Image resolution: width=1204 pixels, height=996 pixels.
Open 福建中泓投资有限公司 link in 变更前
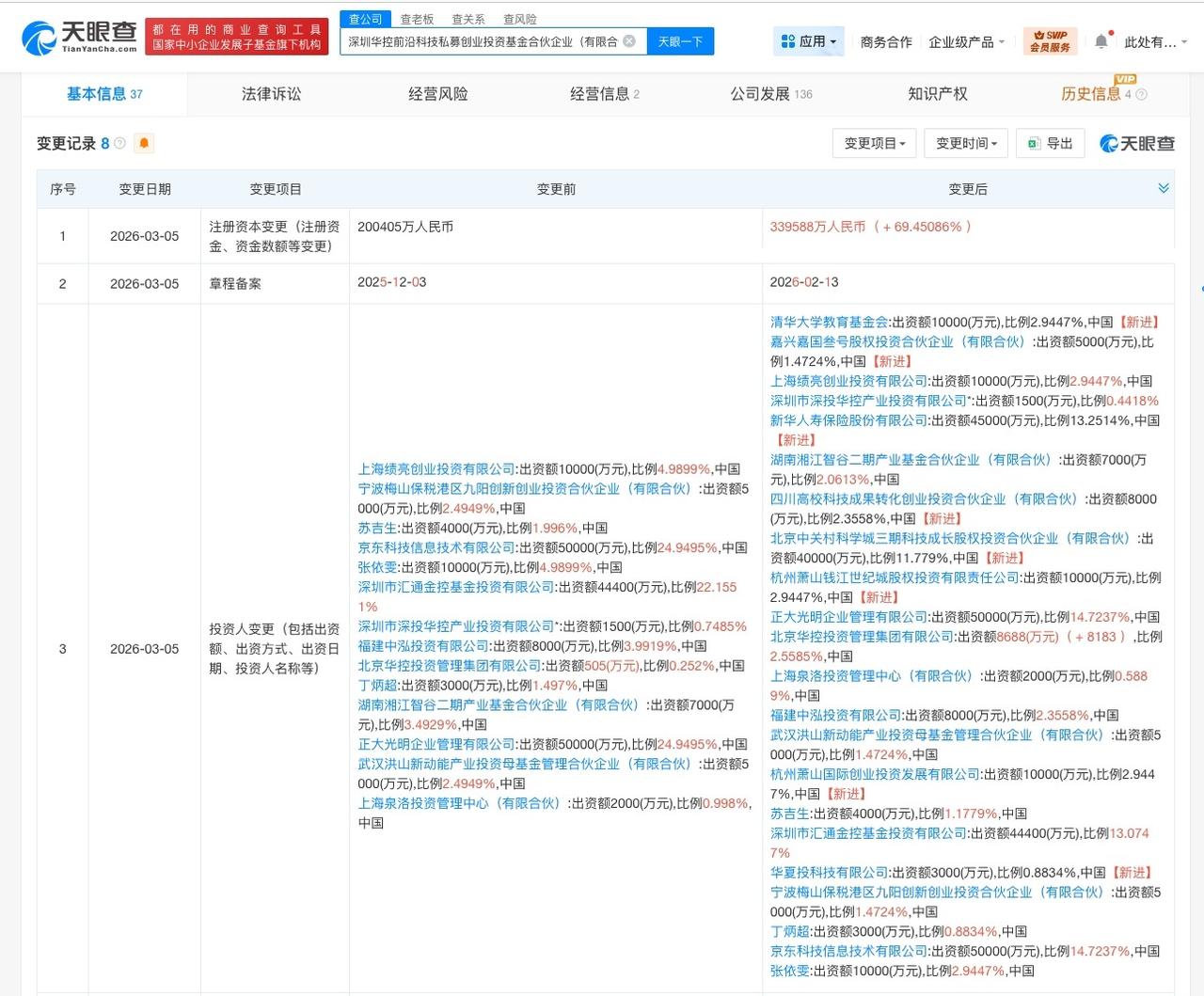click(423, 646)
